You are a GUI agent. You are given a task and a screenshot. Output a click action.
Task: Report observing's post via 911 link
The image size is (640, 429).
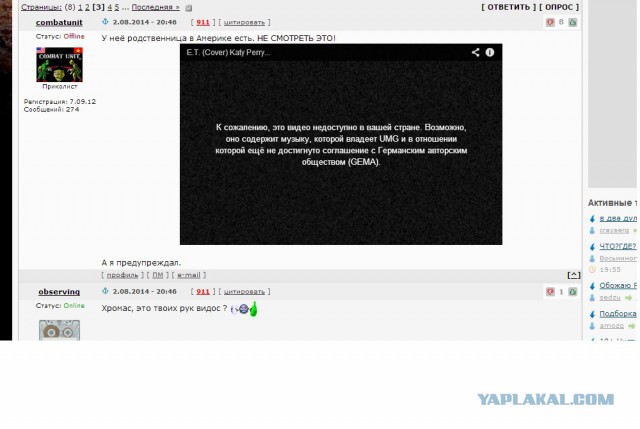[203, 292]
